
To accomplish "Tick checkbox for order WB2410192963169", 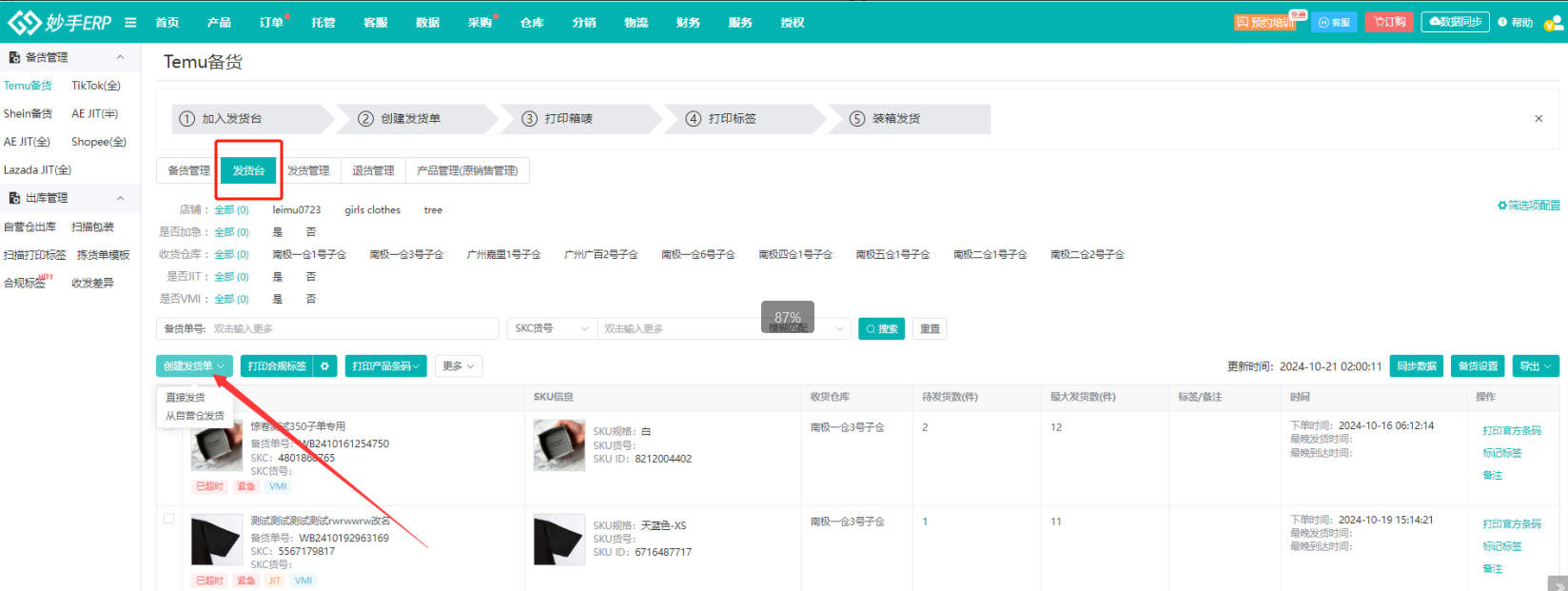I will coord(169,519).
